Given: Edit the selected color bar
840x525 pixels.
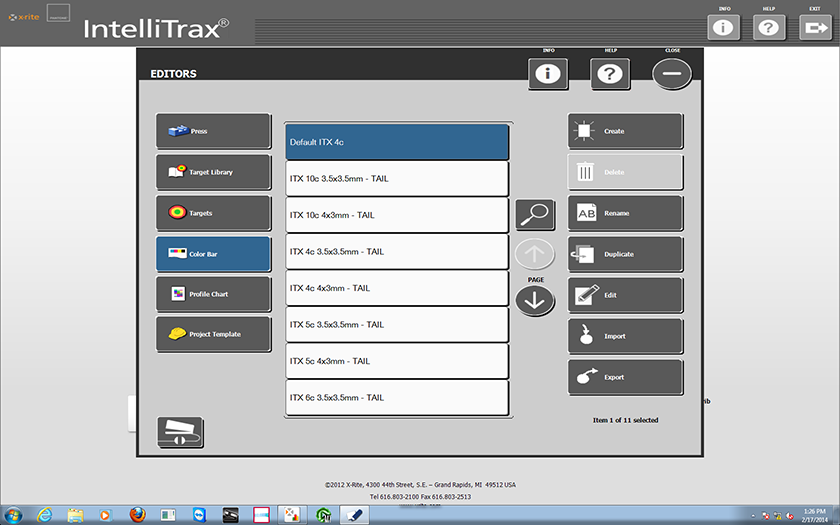Looking at the screenshot, I should coord(625,295).
